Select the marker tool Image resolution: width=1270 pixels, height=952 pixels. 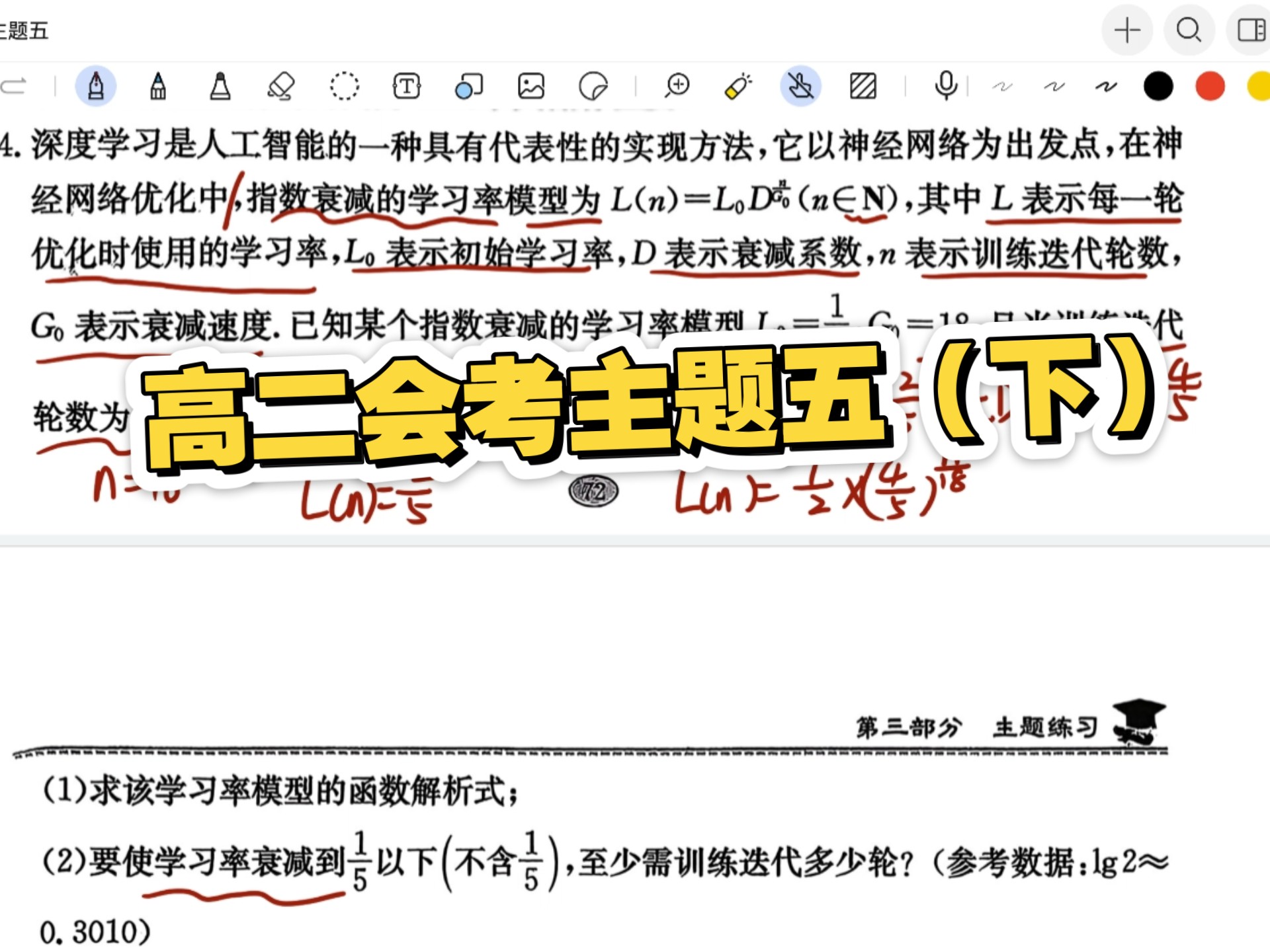click(219, 85)
